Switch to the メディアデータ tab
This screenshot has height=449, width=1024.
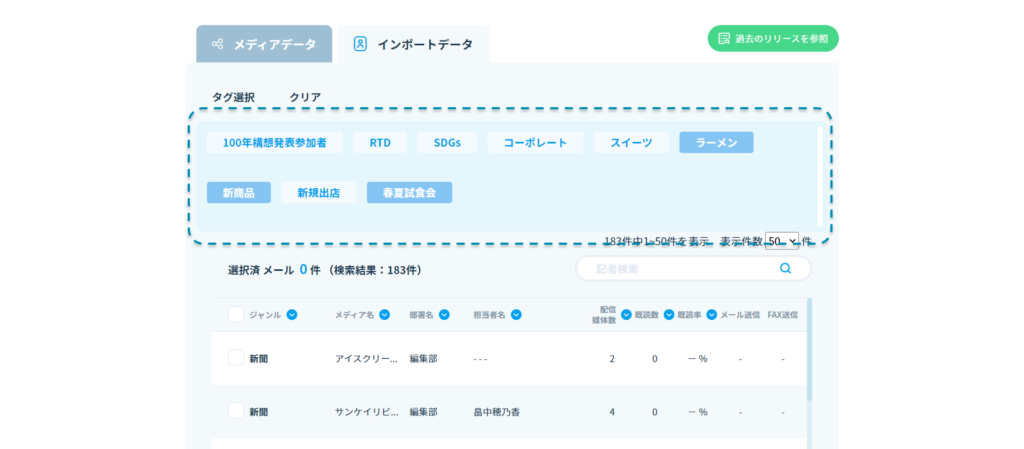click(264, 44)
